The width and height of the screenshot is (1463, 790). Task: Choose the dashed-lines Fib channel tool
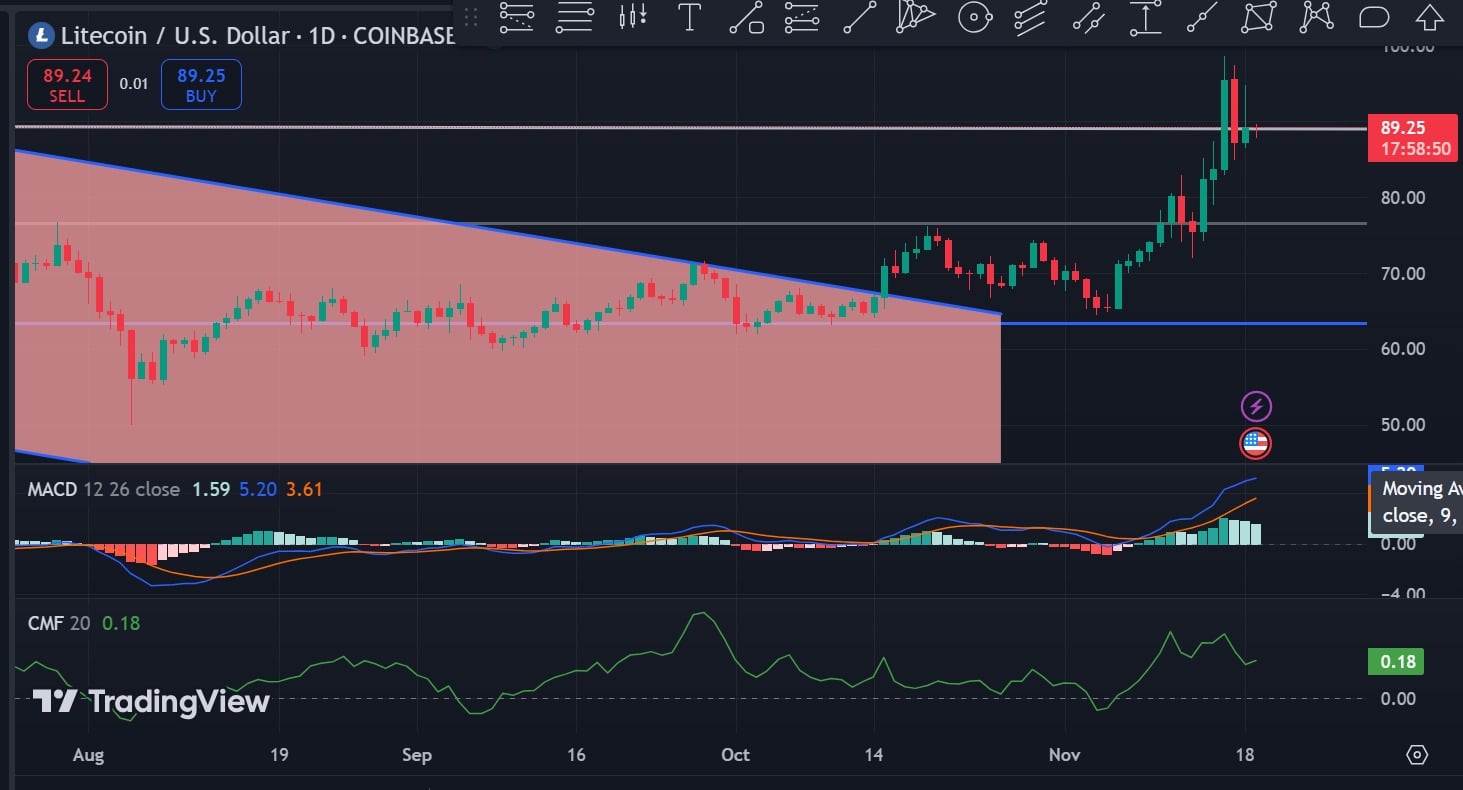tap(802, 17)
